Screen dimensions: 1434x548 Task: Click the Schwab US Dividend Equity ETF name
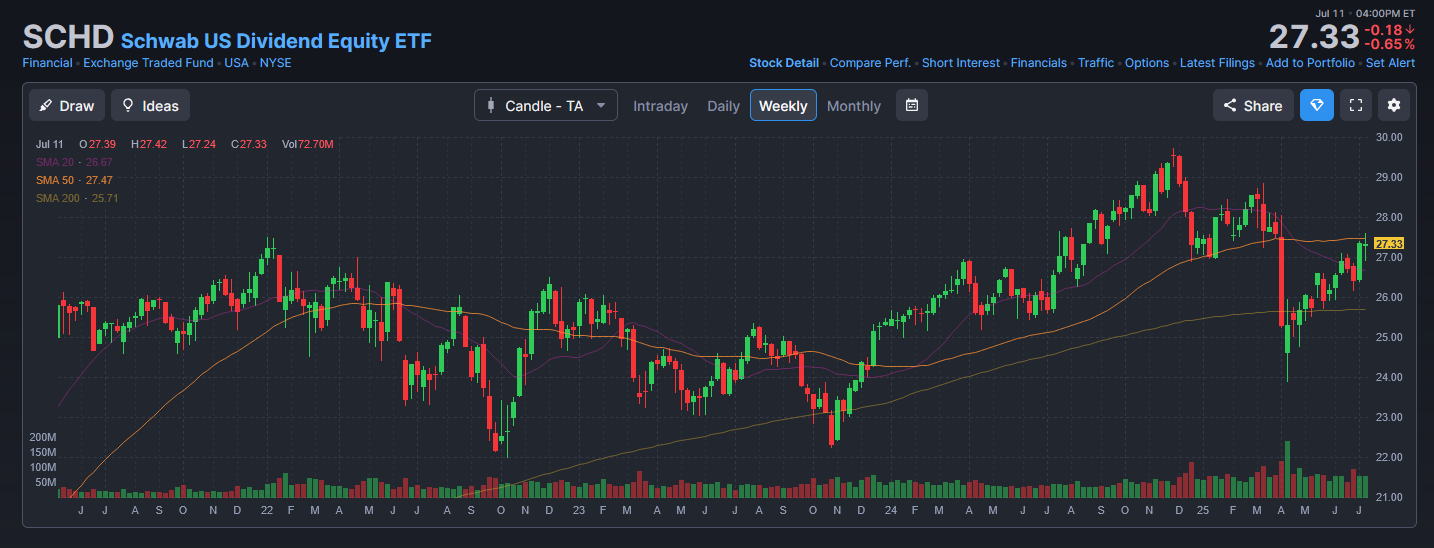pyautogui.click(x=277, y=41)
